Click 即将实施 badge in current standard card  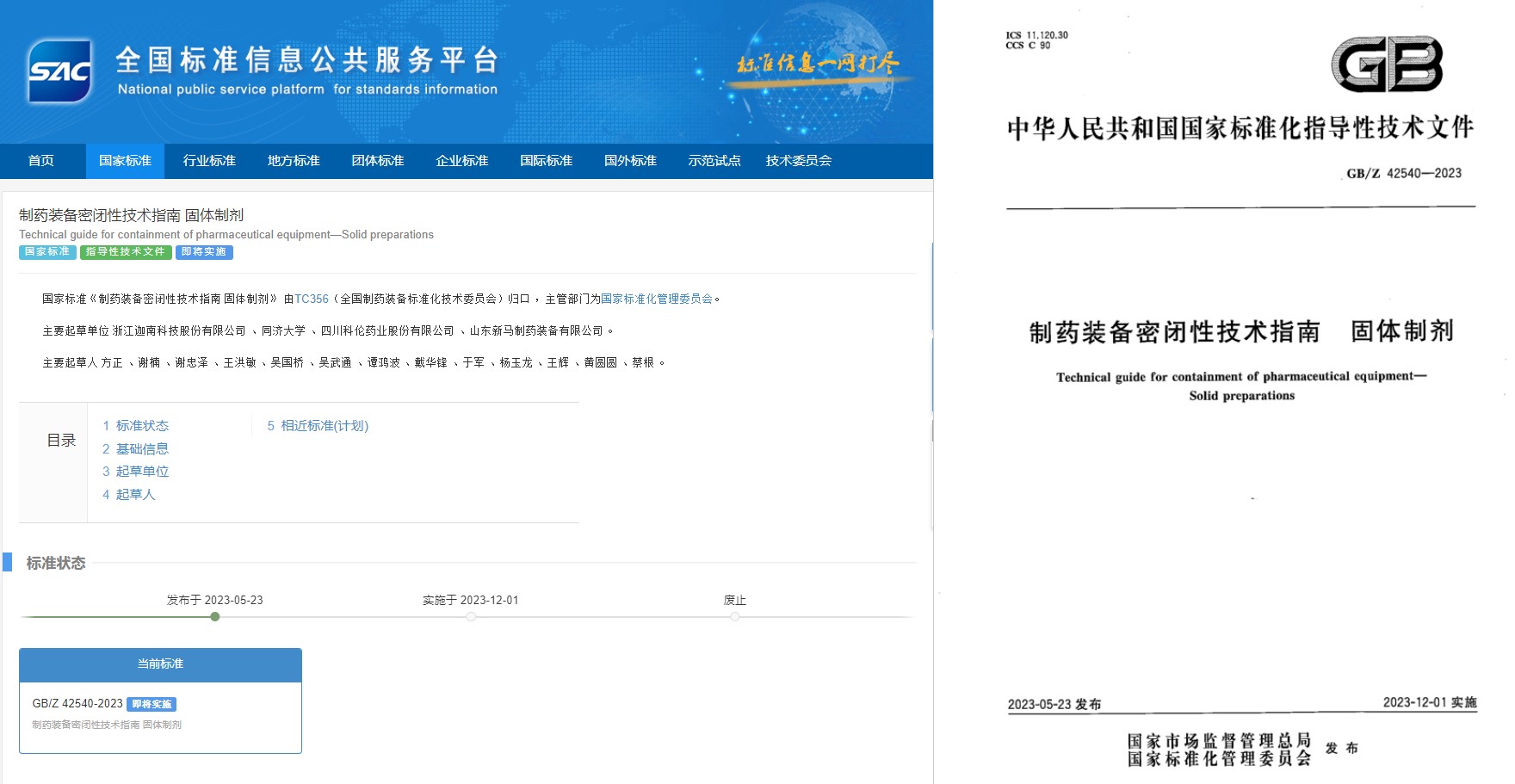coord(151,704)
